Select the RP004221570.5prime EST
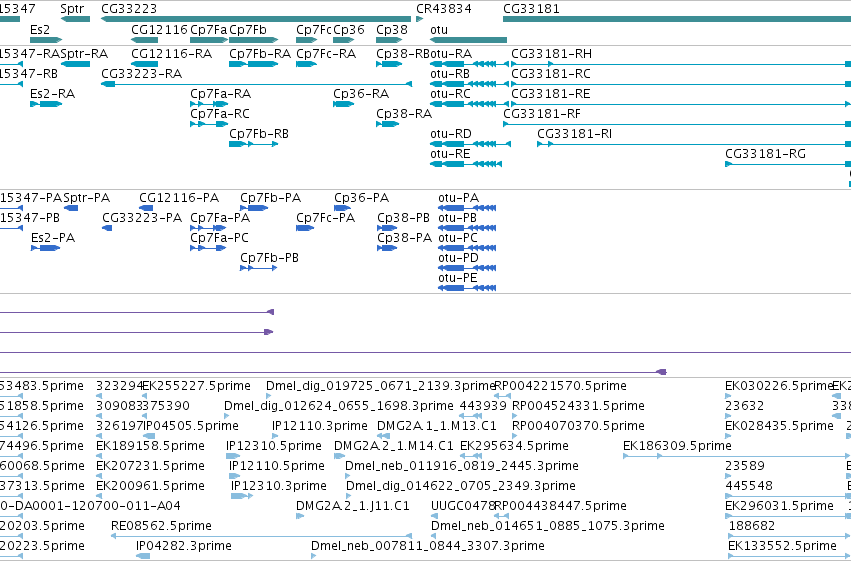 click(x=561, y=386)
